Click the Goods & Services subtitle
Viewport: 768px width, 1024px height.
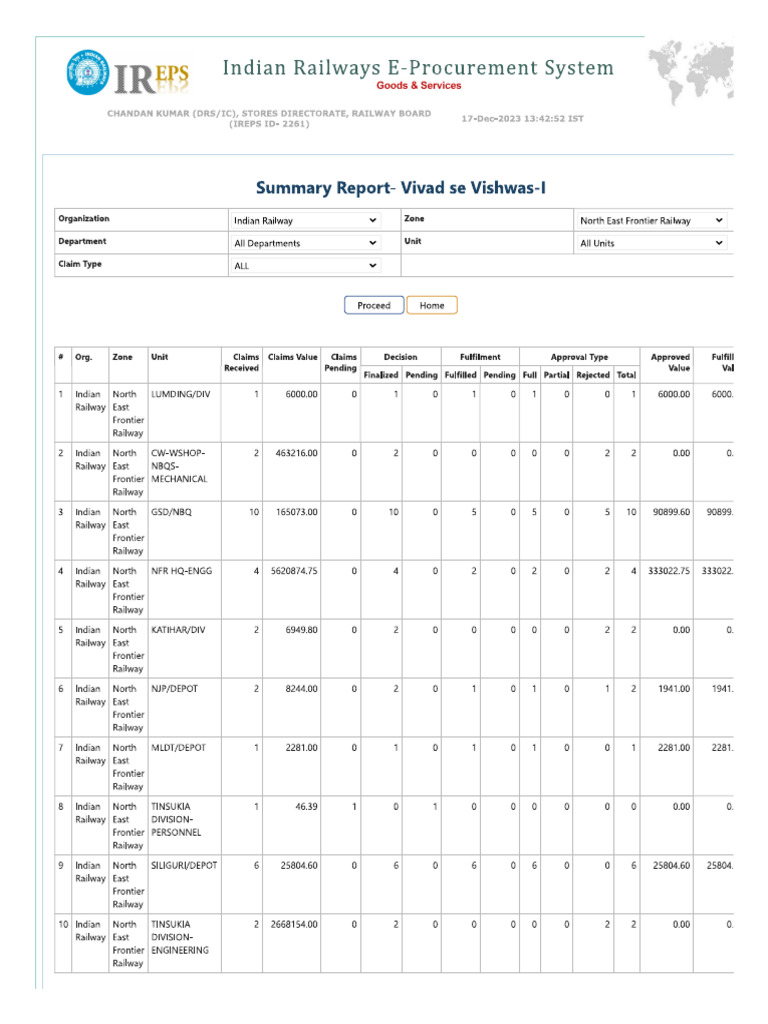(x=419, y=86)
